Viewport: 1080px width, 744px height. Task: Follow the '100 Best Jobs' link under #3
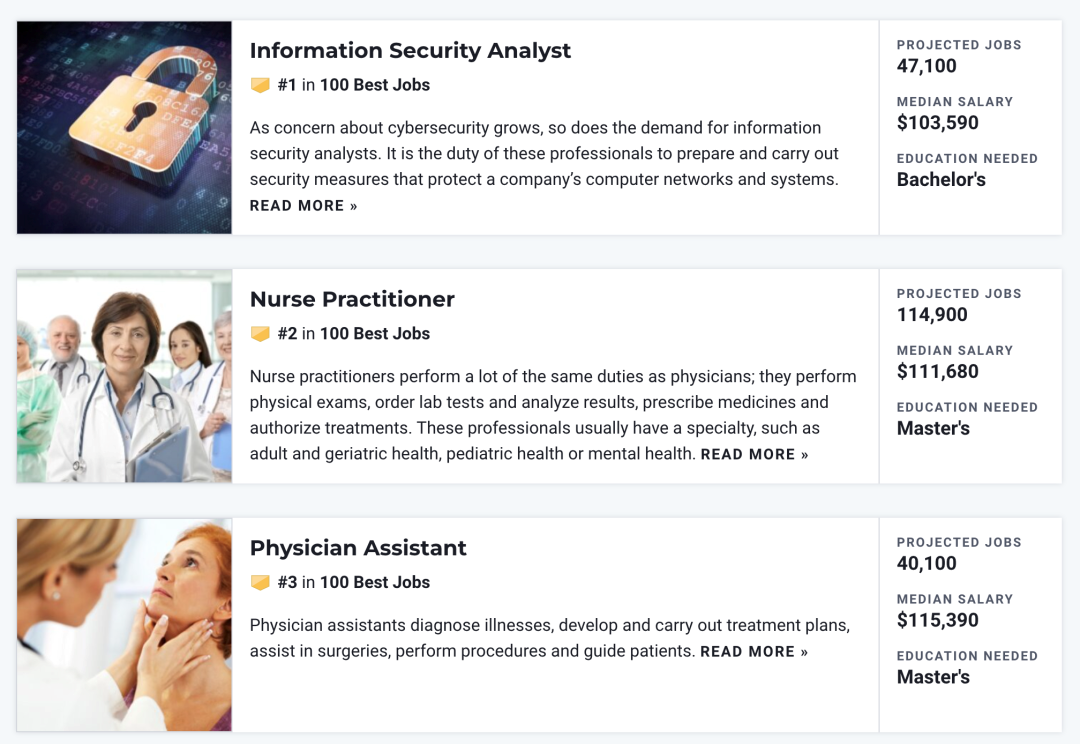(x=375, y=582)
